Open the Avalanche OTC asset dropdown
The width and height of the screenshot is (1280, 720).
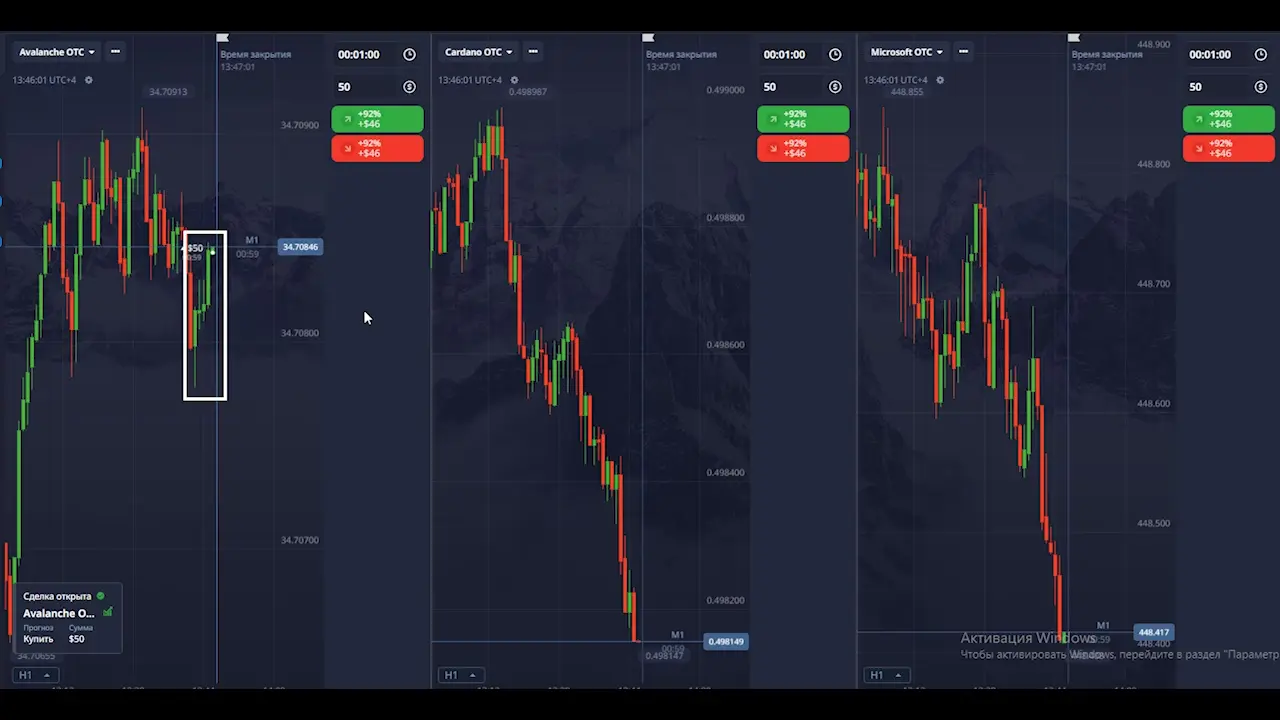pyautogui.click(x=57, y=52)
